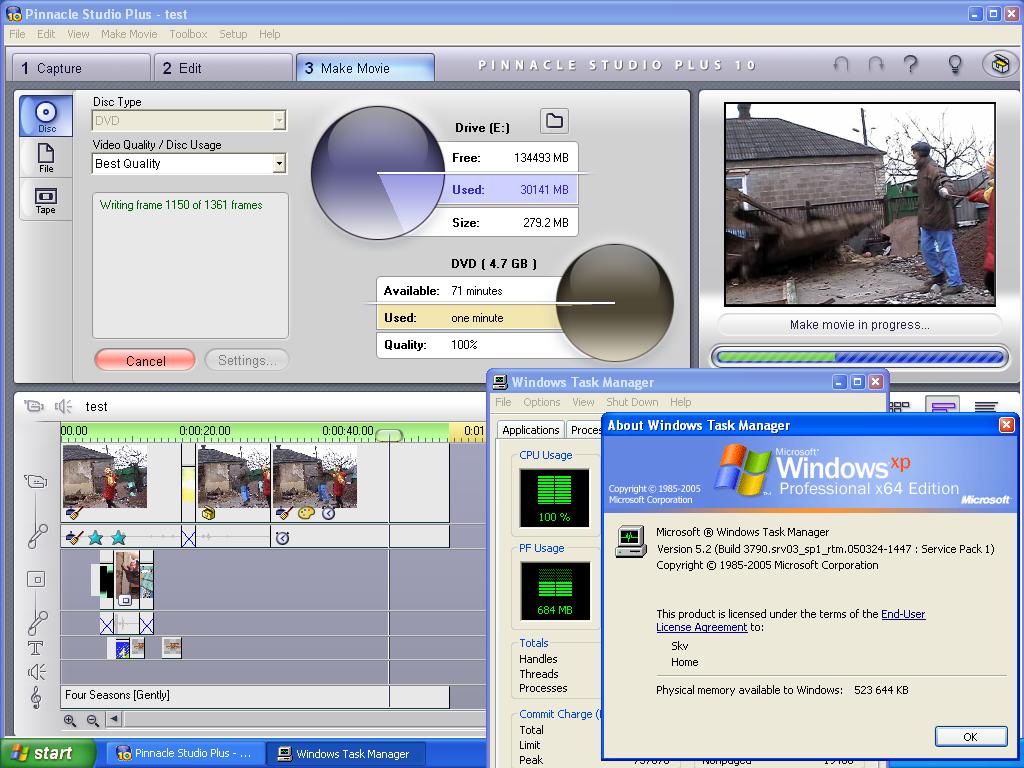Click the 0:00:20.00 mark on the timescale
Image resolution: width=1024 pixels, height=768 pixels.
click(204, 431)
